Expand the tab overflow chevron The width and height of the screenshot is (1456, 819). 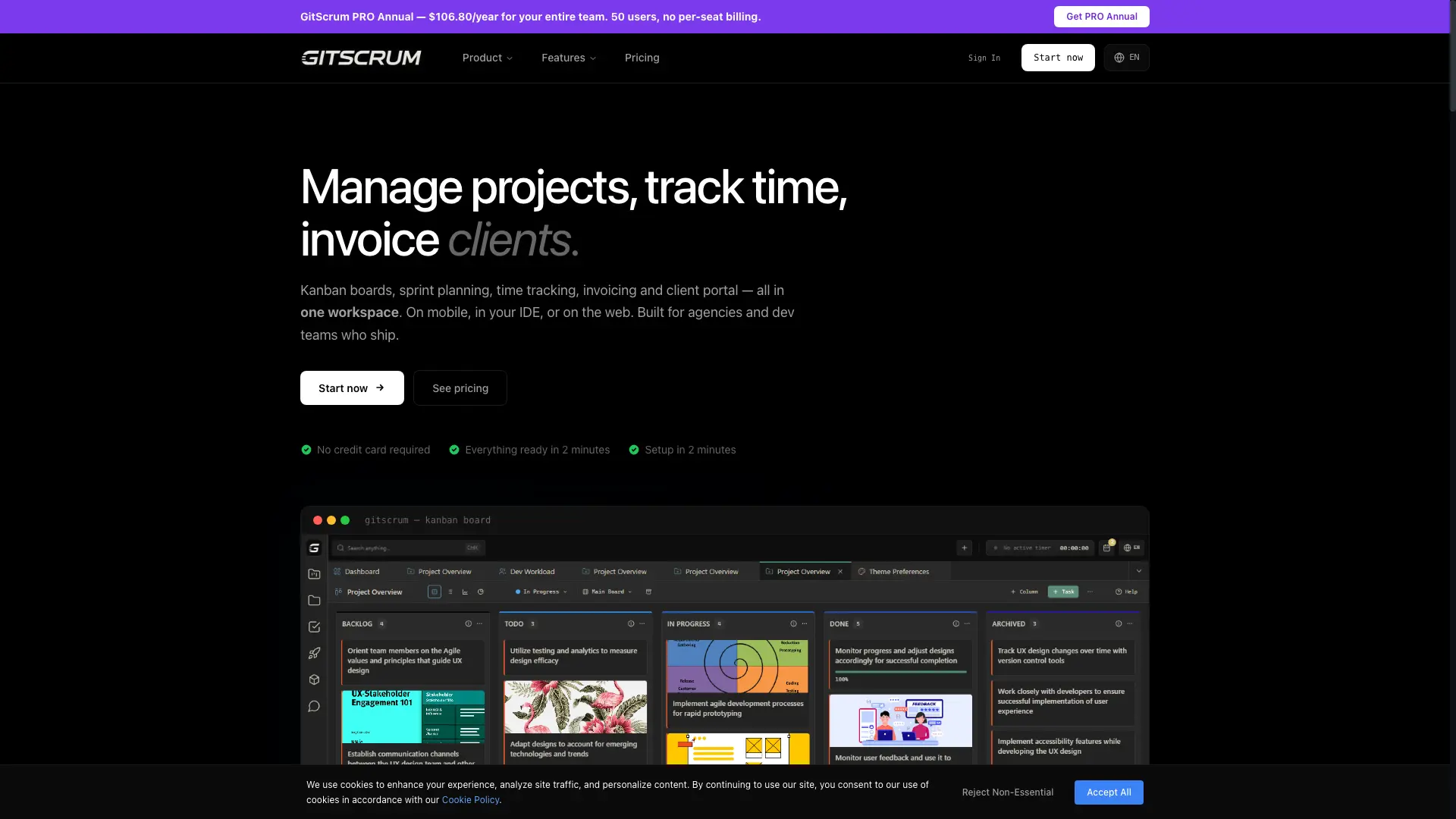(x=1139, y=571)
